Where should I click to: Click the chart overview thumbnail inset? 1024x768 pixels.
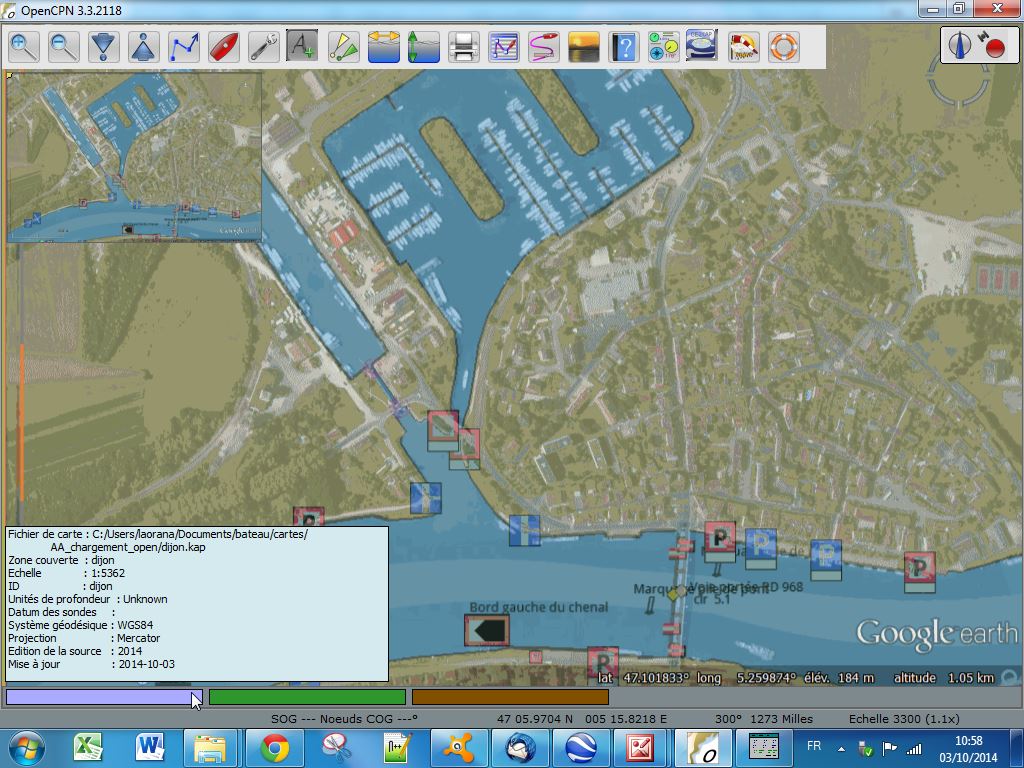click(x=134, y=157)
